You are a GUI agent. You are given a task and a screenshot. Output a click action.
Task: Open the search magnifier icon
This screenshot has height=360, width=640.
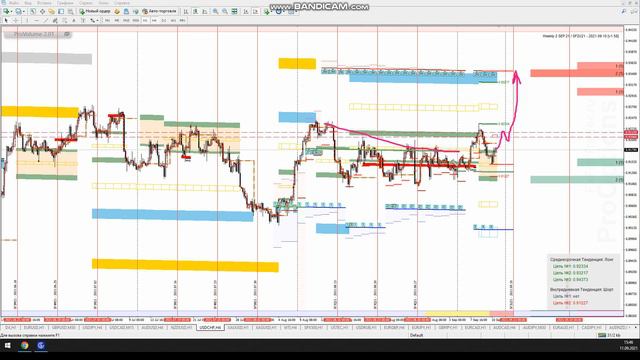pos(624,11)
